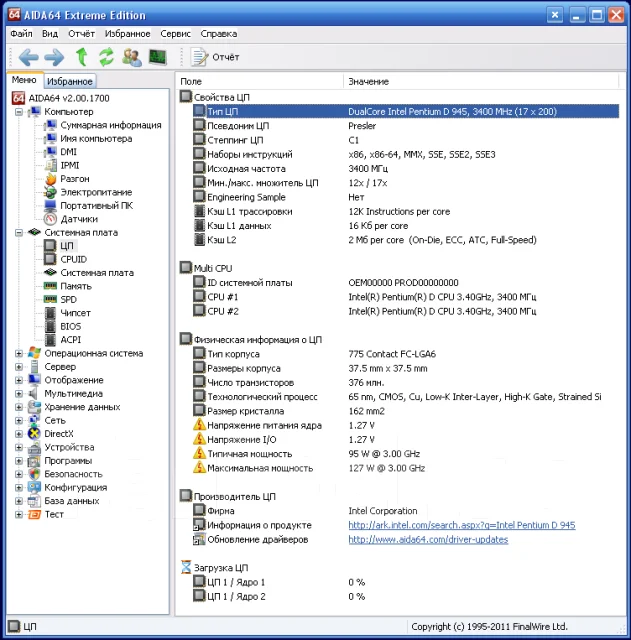
Task: Expand the Отображение tree node
Action: click(x=19, y=380)
